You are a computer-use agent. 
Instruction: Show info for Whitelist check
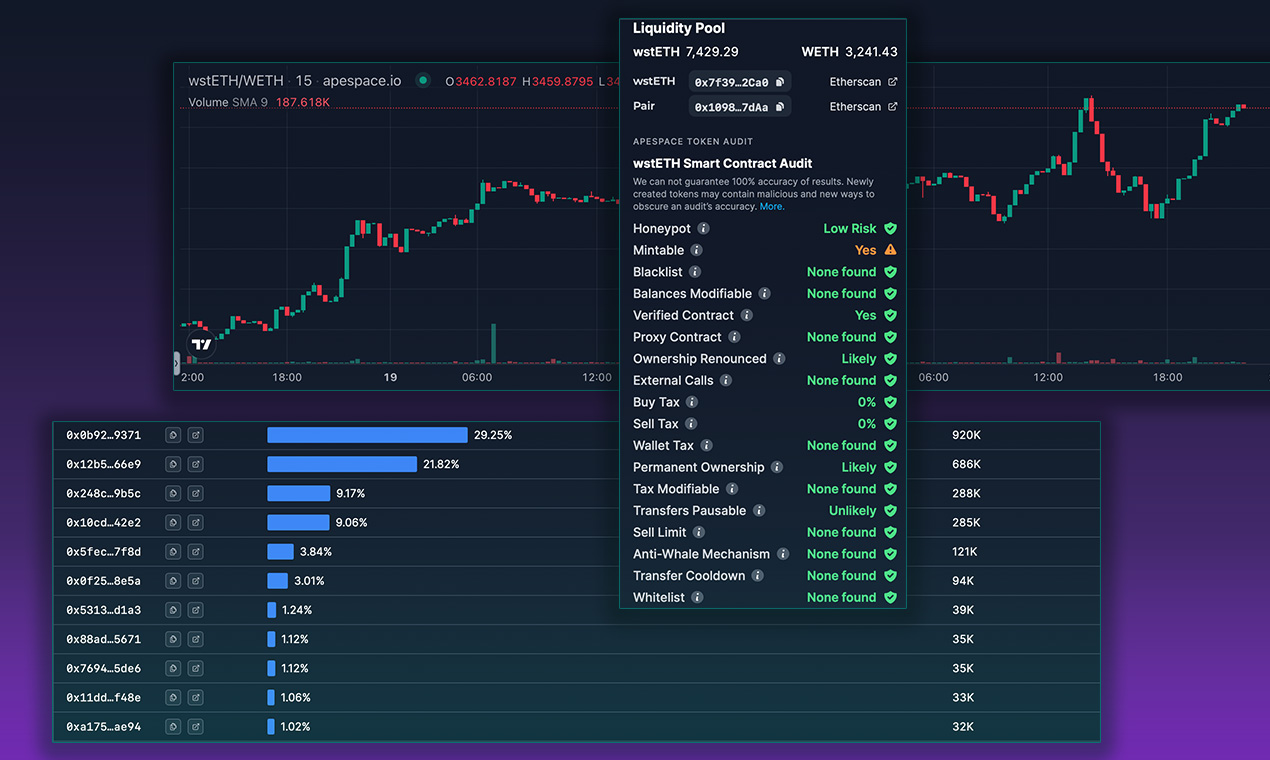697,598
